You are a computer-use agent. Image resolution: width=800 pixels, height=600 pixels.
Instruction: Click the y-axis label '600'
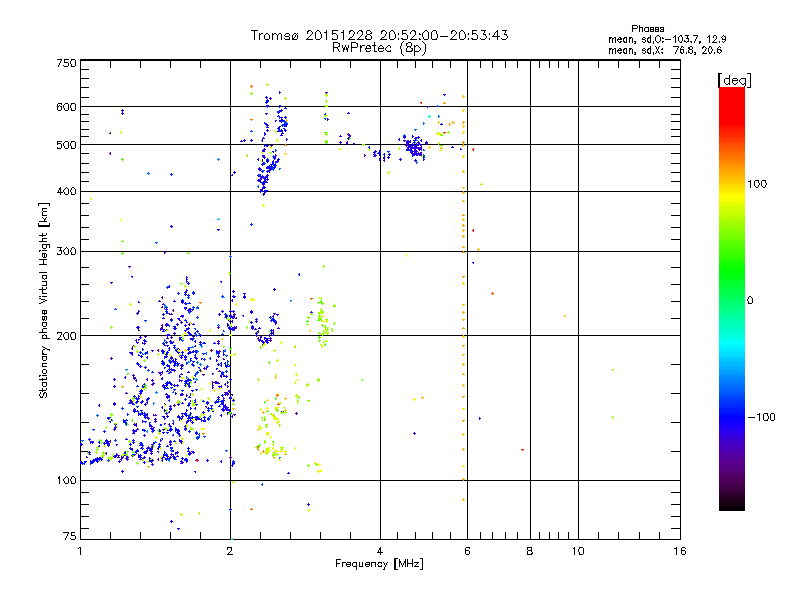coord(67,107)
